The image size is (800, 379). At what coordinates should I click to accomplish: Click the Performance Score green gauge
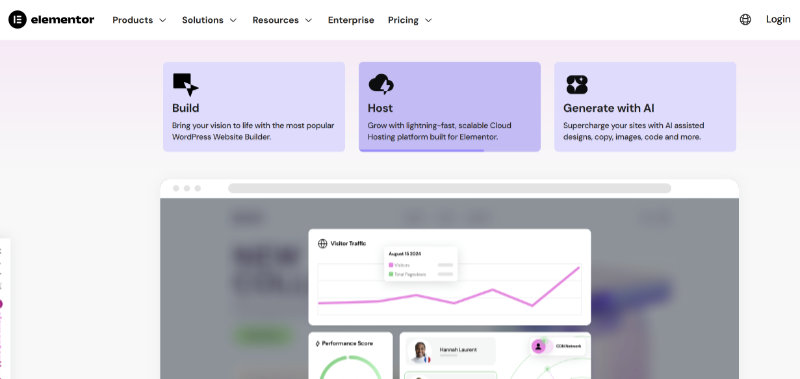click(351, 368)
